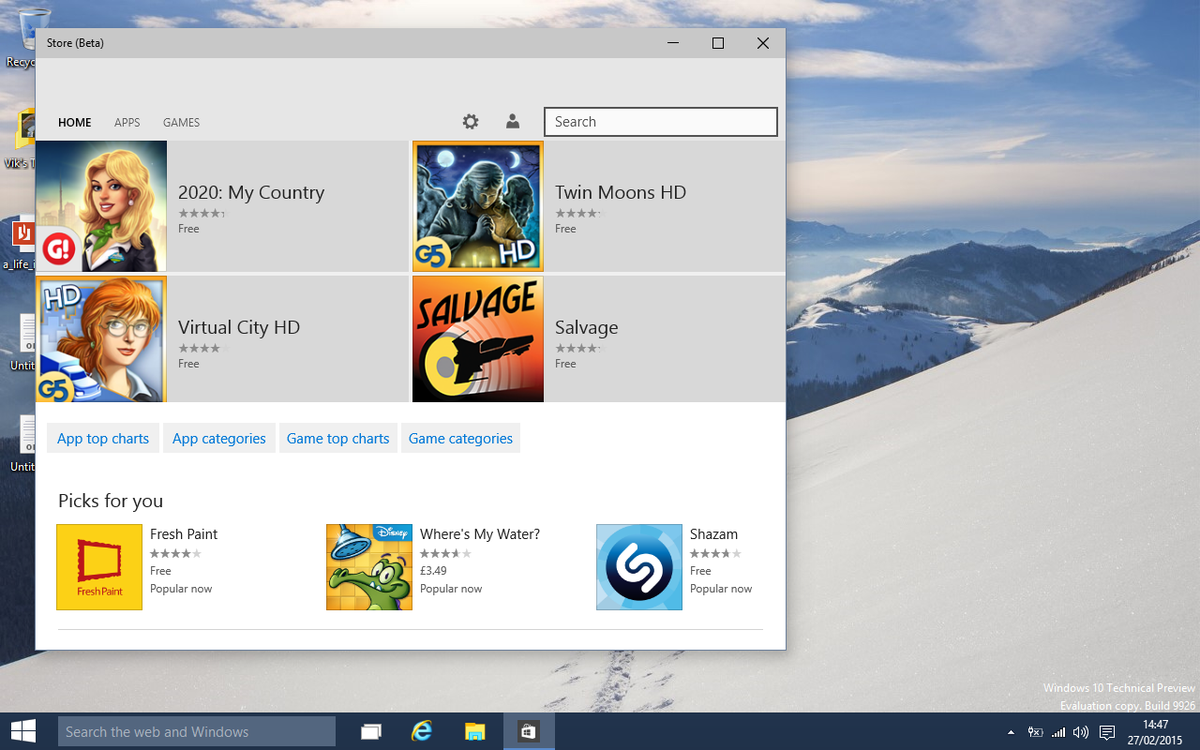Maximize the Store (Beta) window
The image size is (1200, 750).
(x=717, y=43)
